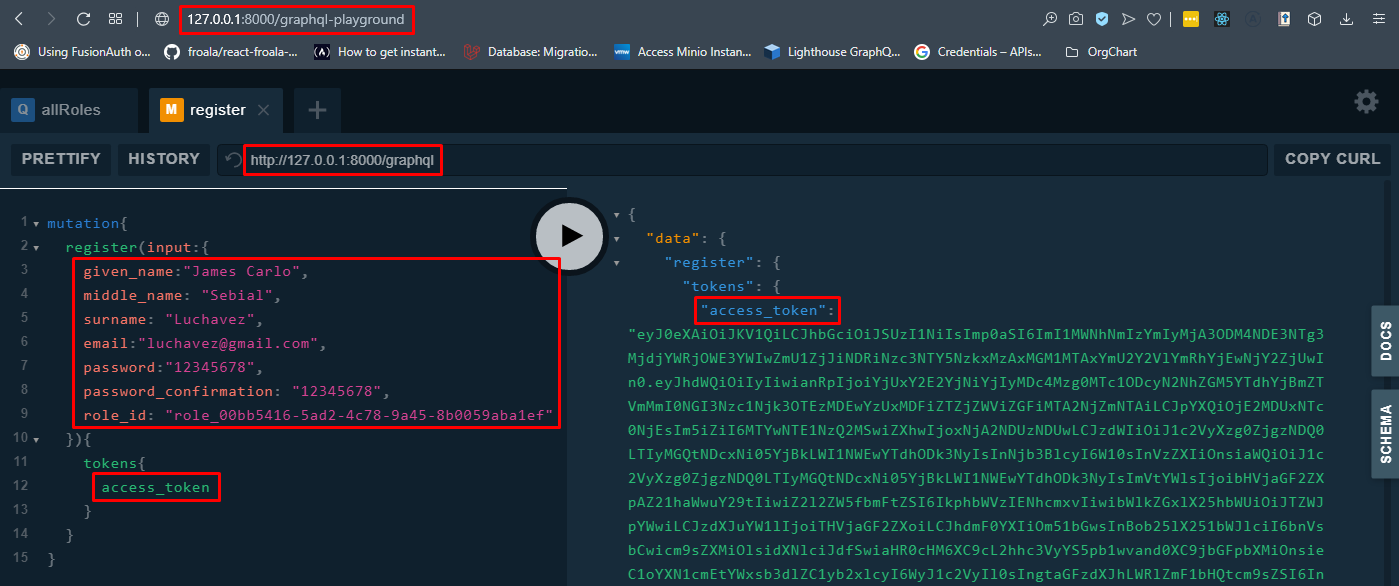
Task: Add a new tab with the plus icon
Action: pos(317,110)
